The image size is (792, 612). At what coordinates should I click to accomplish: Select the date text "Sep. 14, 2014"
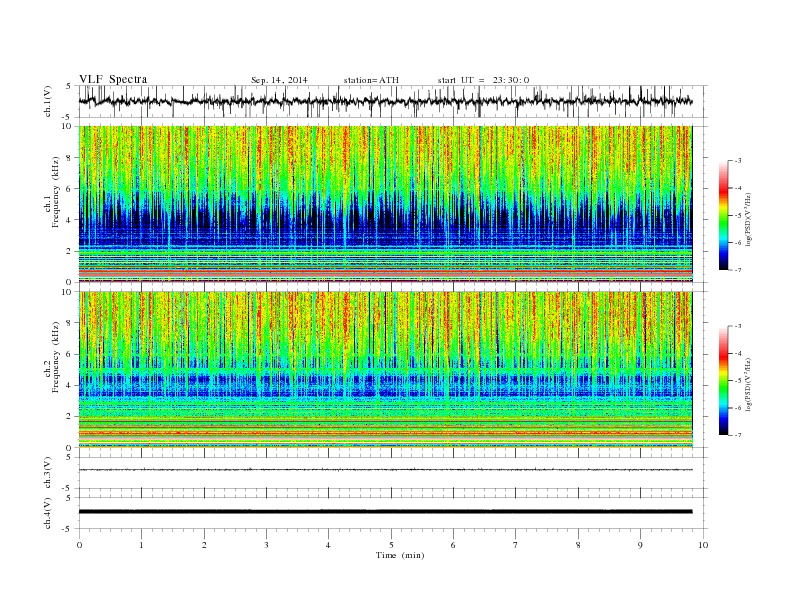click(x=279, y=80)
